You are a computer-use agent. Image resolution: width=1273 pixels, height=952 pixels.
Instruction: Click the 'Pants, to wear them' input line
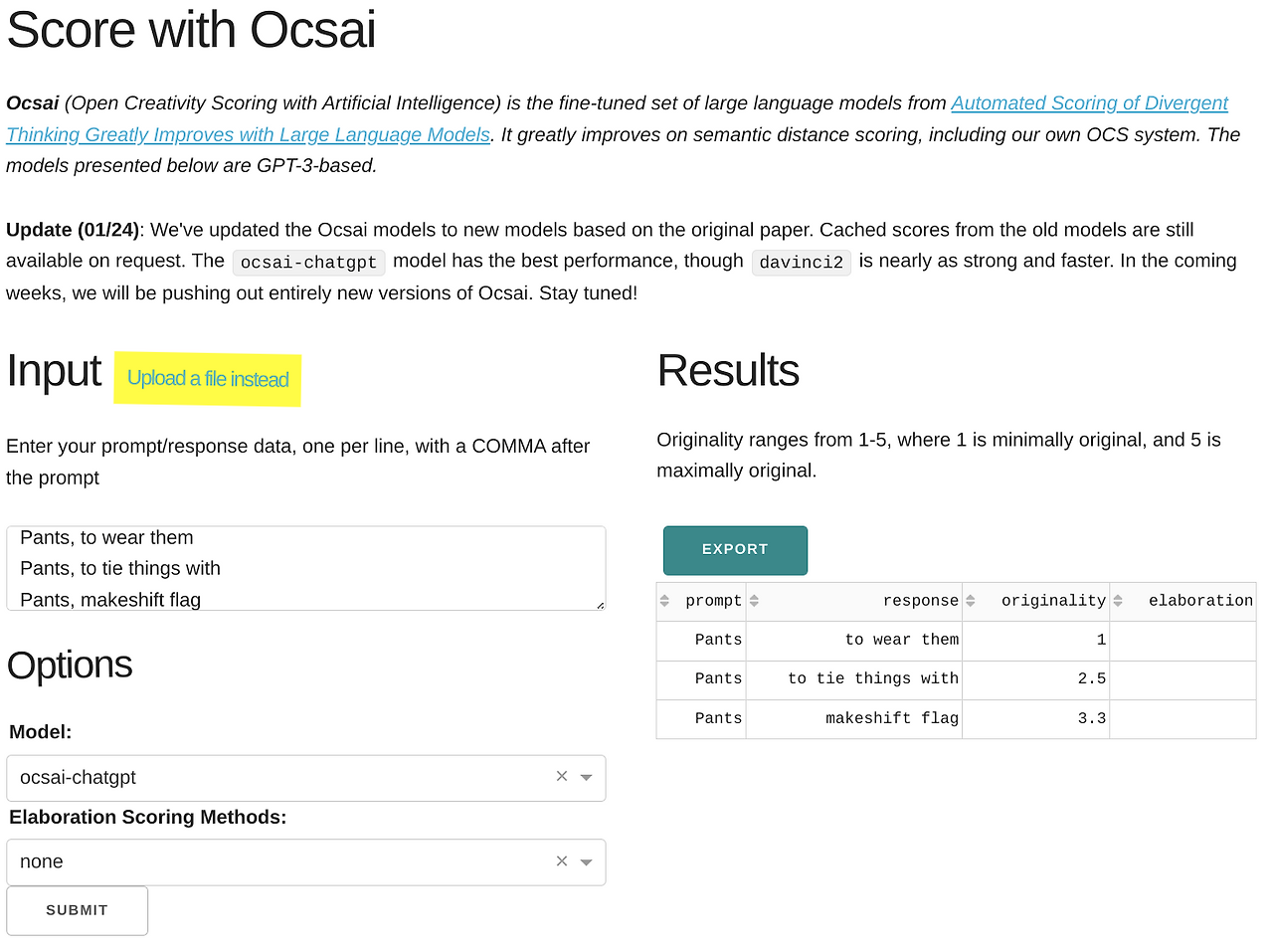[106, 538]
